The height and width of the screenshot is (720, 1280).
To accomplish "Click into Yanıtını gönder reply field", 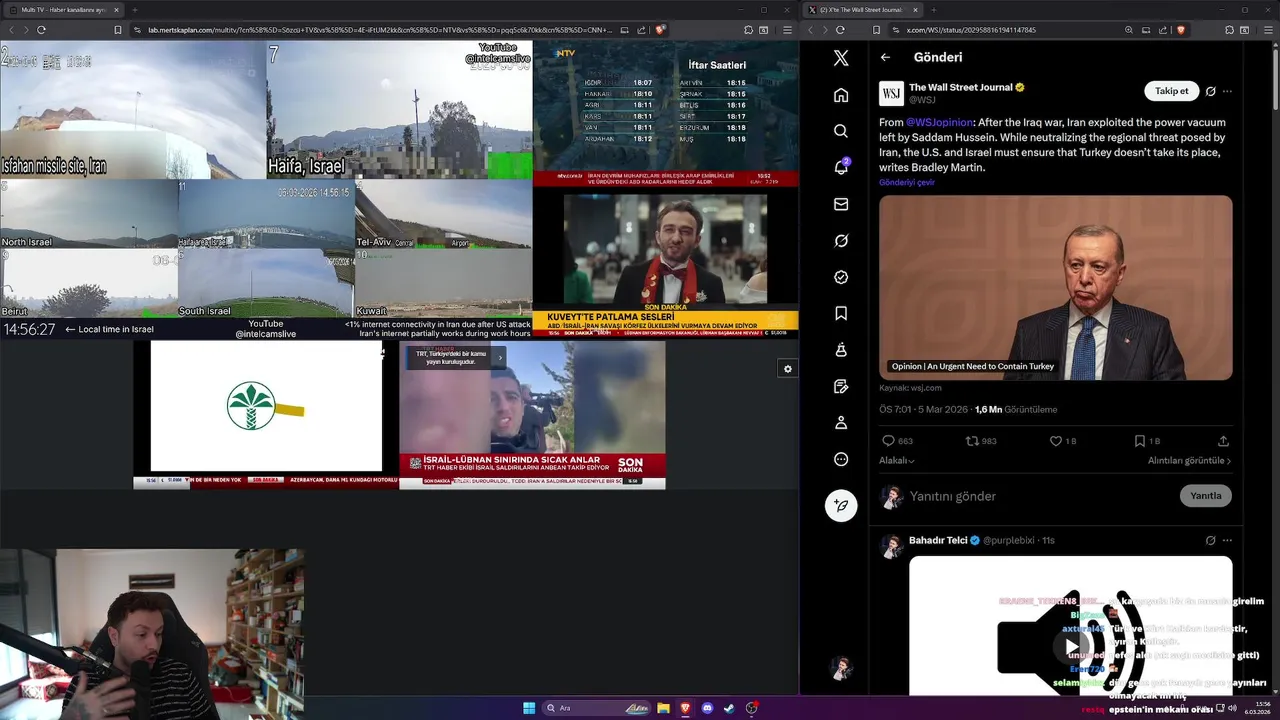I will tap(1040, 496).
